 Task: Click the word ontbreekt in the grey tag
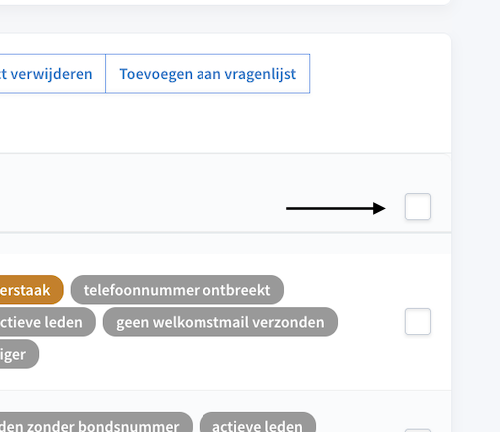[x=236, y=290]
